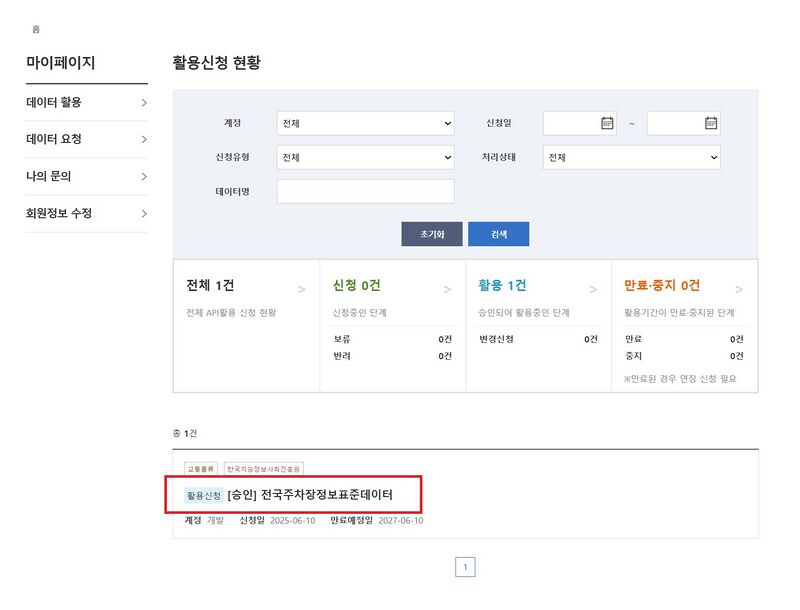Open the 신청유형 dropdown
Screen dimensions: 800x610
pos(365,157)
